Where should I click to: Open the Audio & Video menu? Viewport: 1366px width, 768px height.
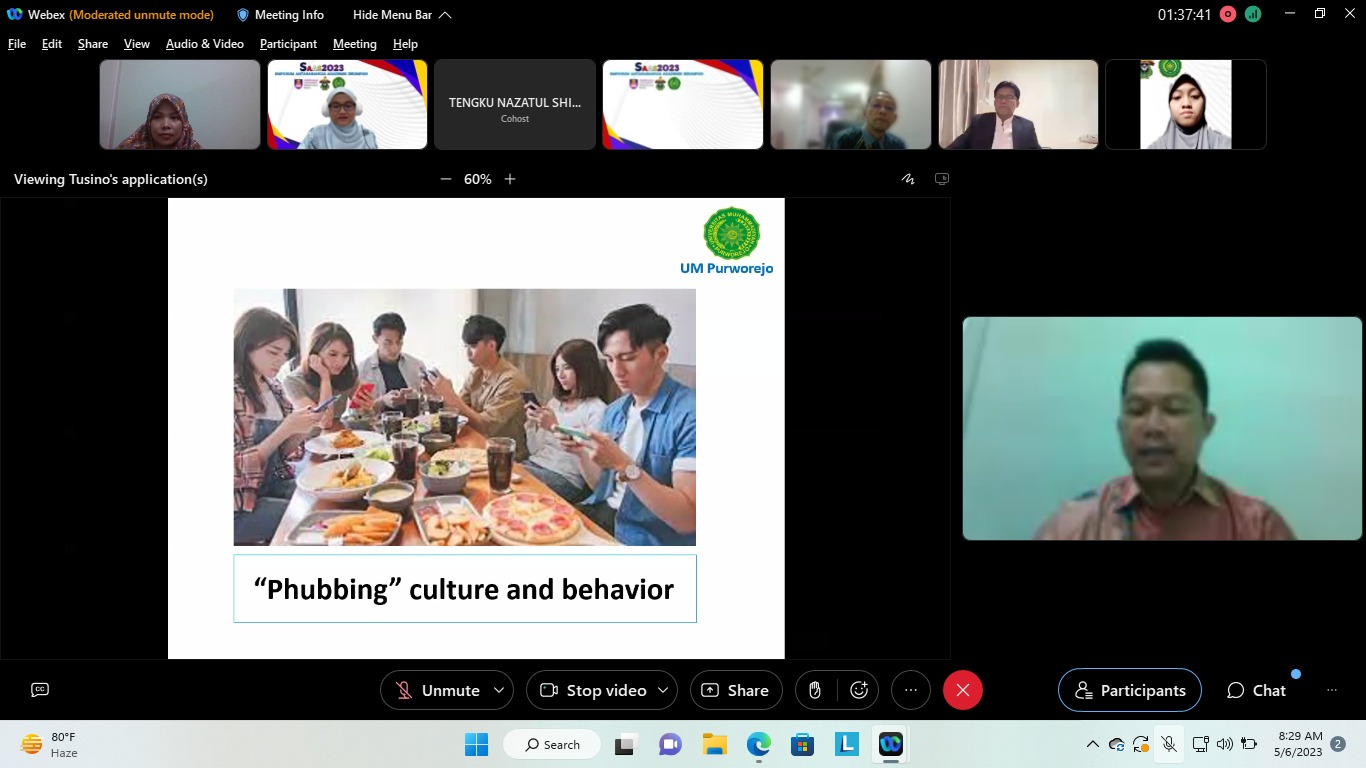click(205, 44)
